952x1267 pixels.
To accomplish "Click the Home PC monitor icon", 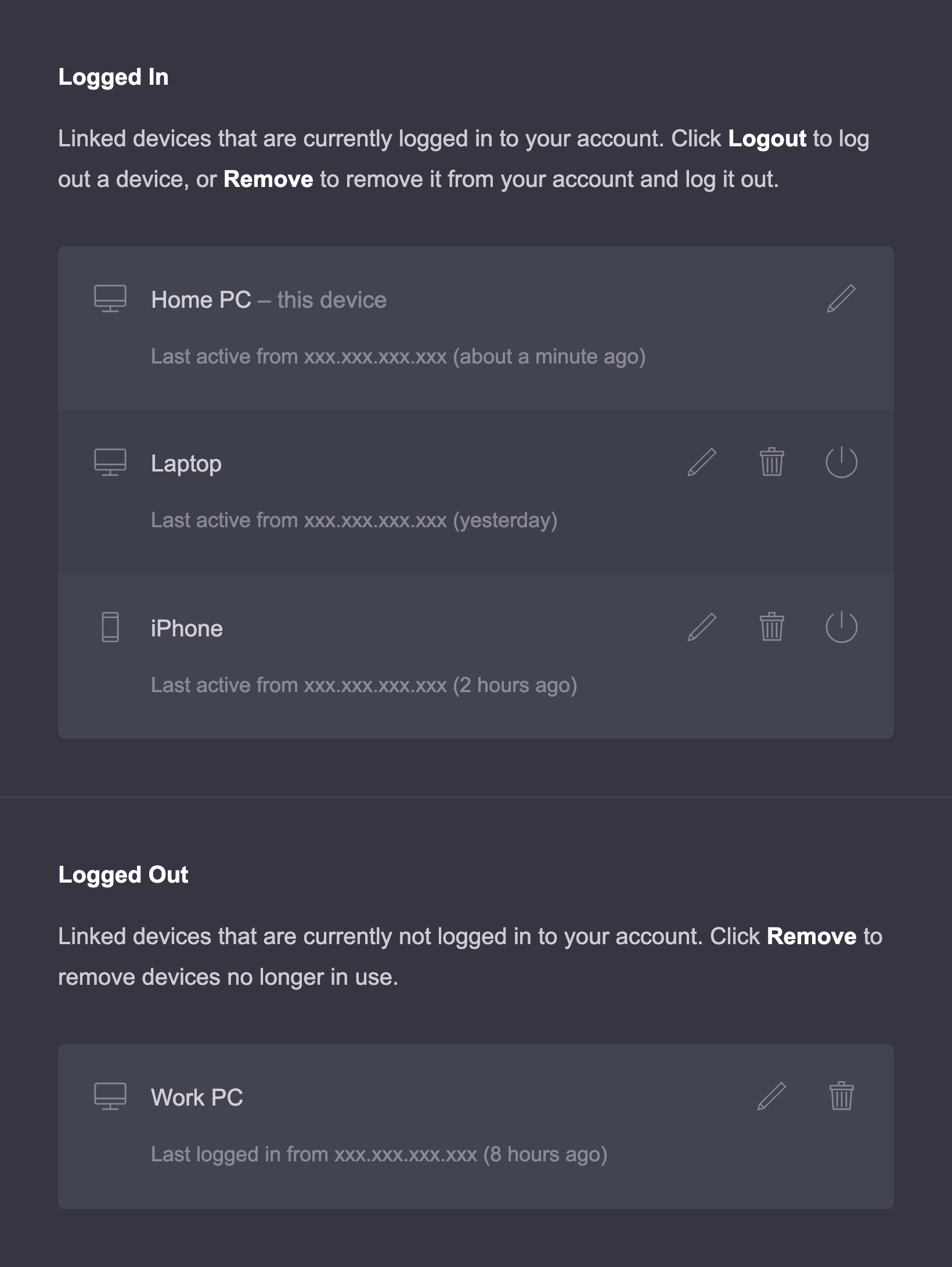I will coord(110,298).
